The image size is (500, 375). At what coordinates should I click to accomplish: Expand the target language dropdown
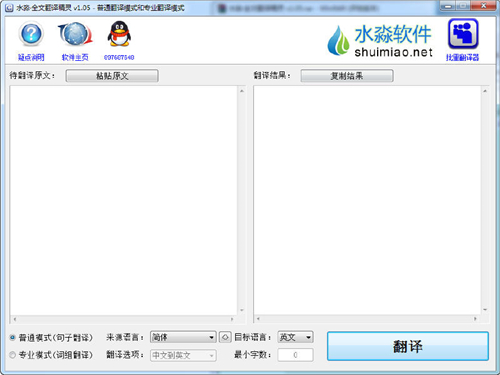[x=295, y=337]
